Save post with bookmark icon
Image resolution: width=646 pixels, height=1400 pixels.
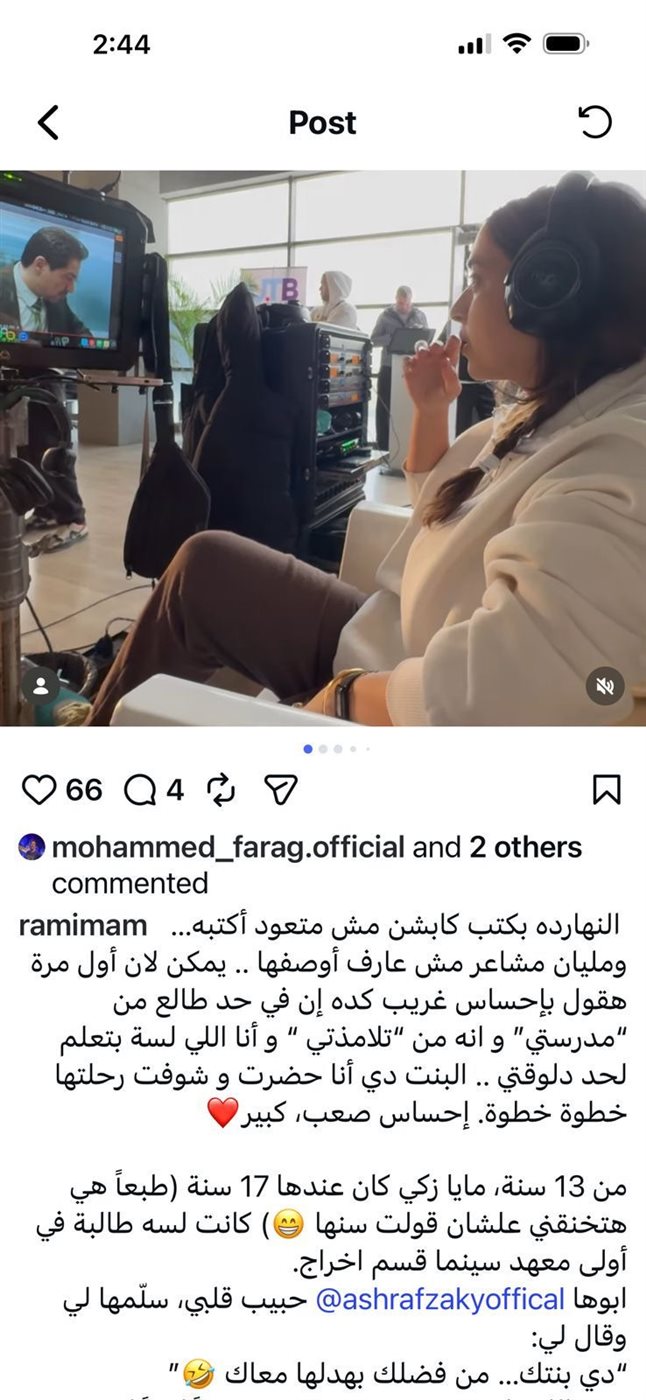pos(606,790)
